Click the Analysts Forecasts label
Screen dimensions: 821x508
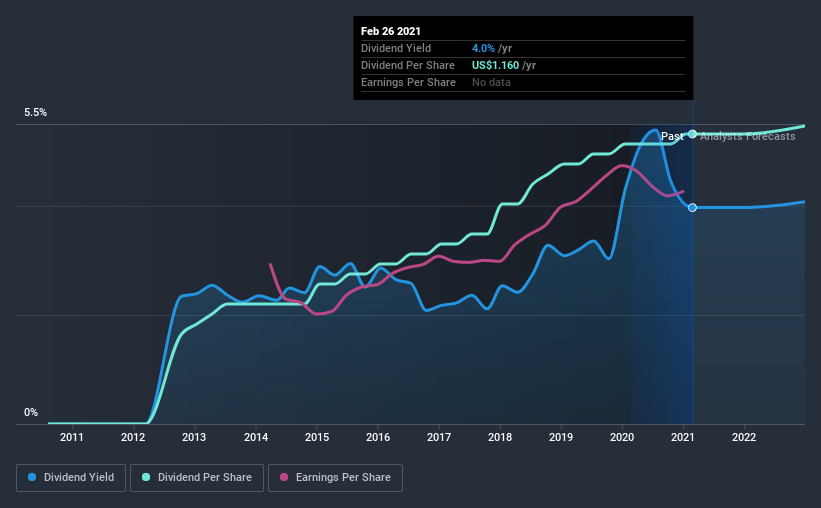click(748, 136)
